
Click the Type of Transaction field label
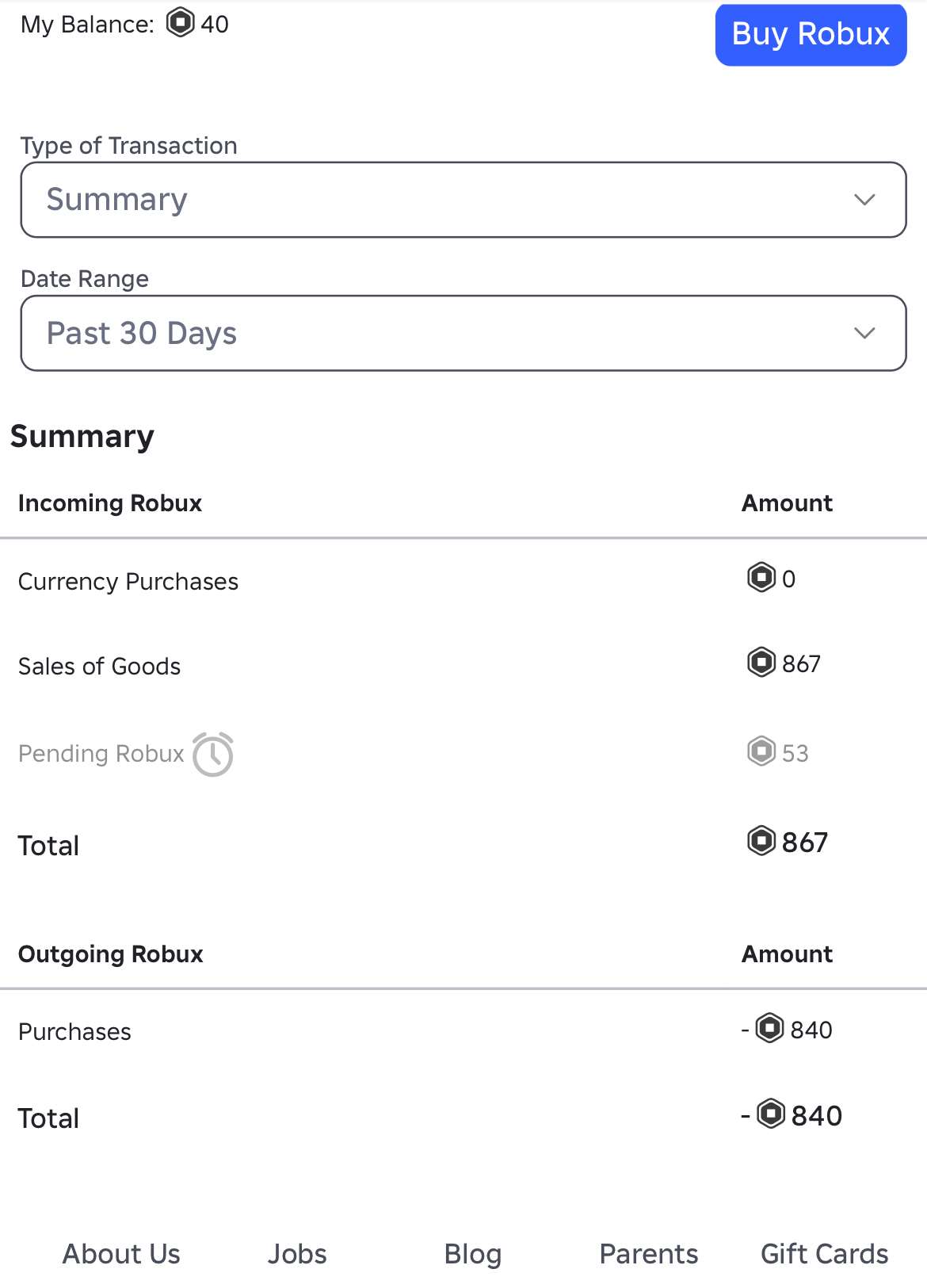point(129,146)
